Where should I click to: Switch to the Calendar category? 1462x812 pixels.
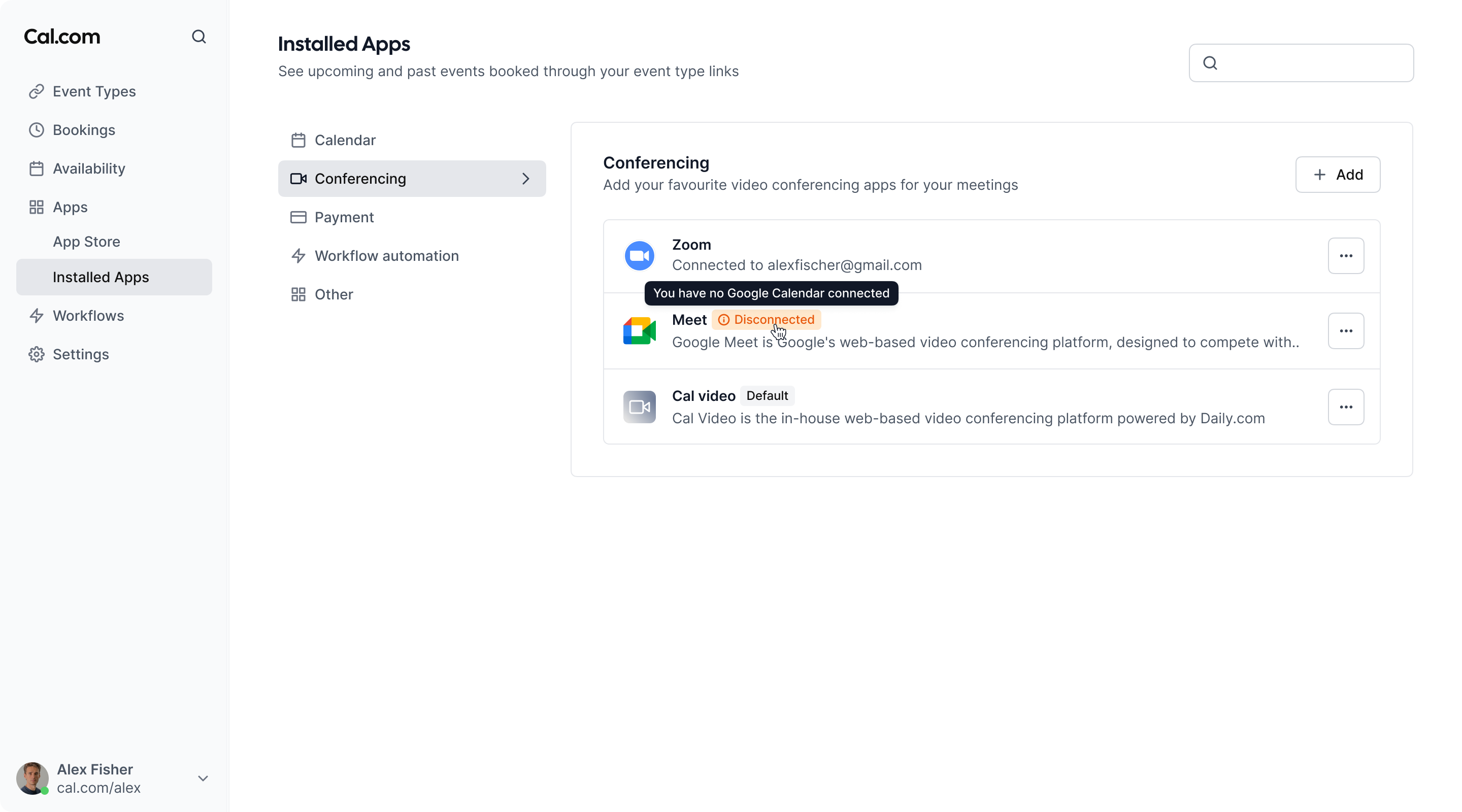tap(345, 140)
